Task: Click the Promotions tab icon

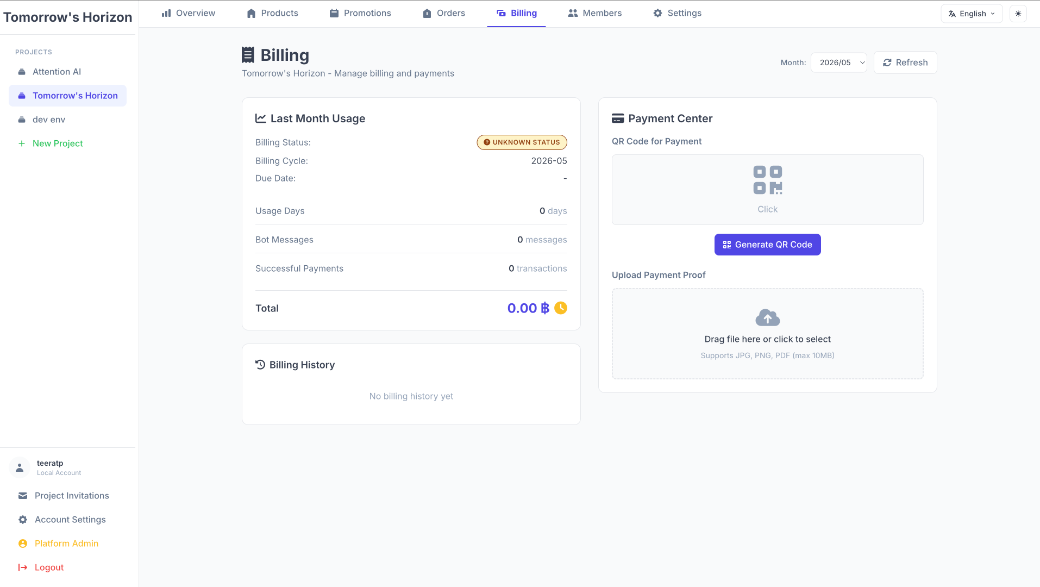Action: point(334,13)
